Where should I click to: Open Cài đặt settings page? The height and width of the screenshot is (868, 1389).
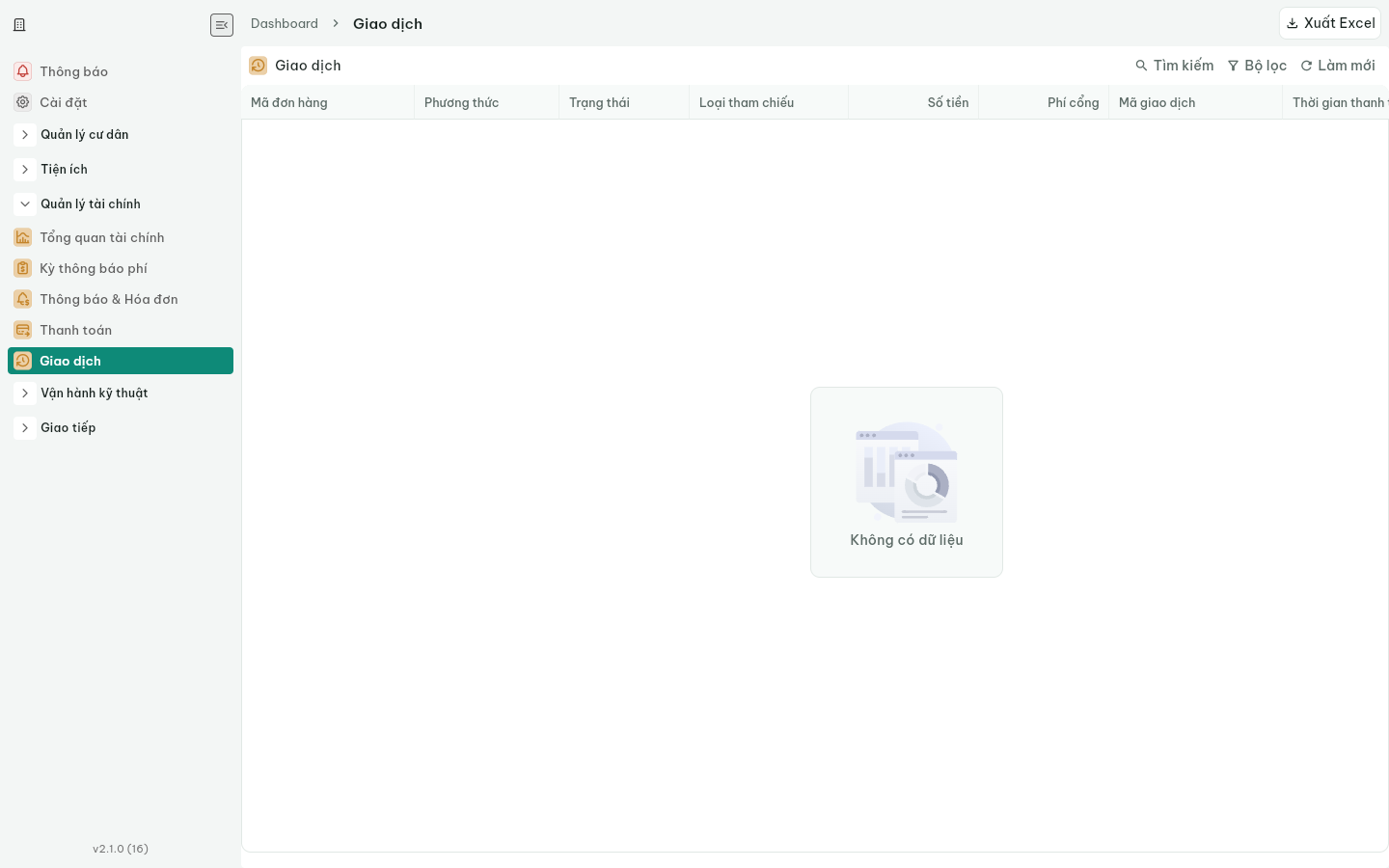(x=121, y=102)
